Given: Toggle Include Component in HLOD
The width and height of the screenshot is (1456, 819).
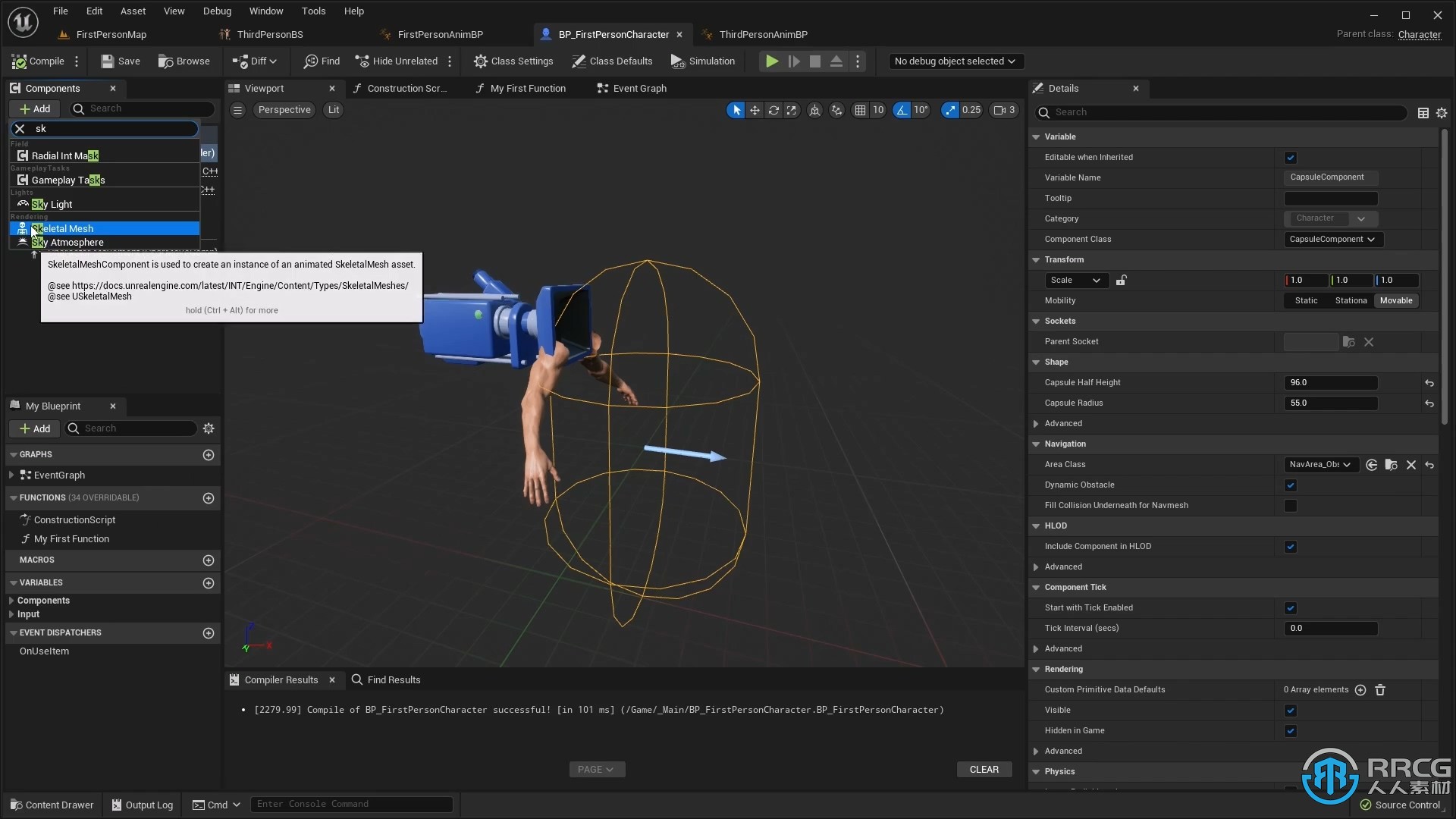Looking at the screenshot, I should (1291, 547).
